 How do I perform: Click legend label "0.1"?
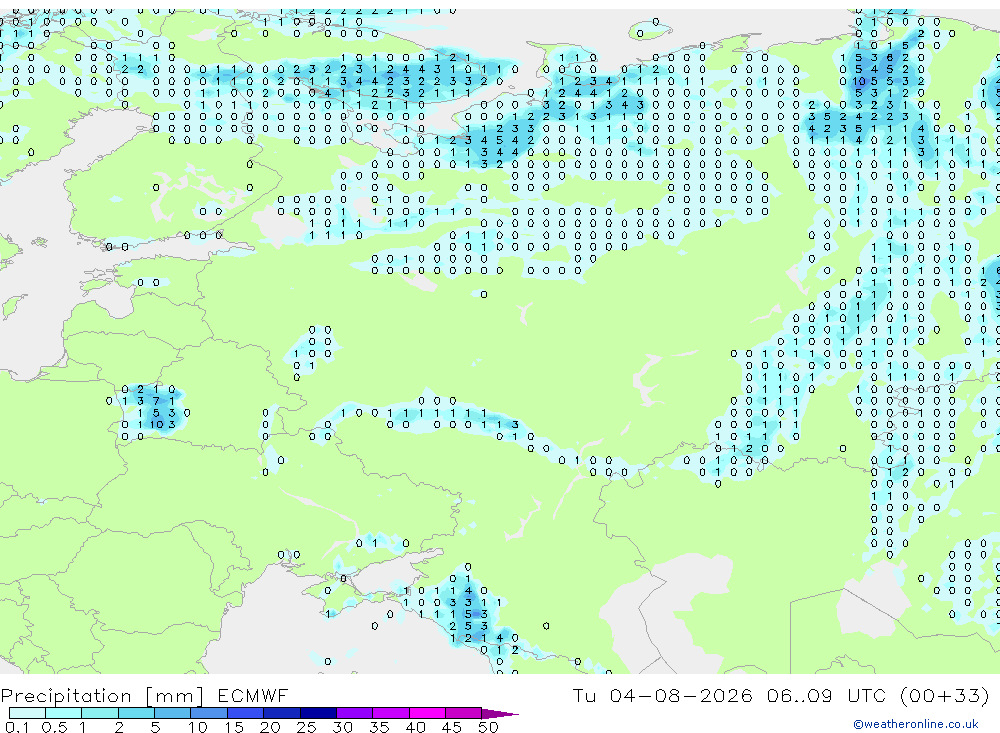pos(17,727)
